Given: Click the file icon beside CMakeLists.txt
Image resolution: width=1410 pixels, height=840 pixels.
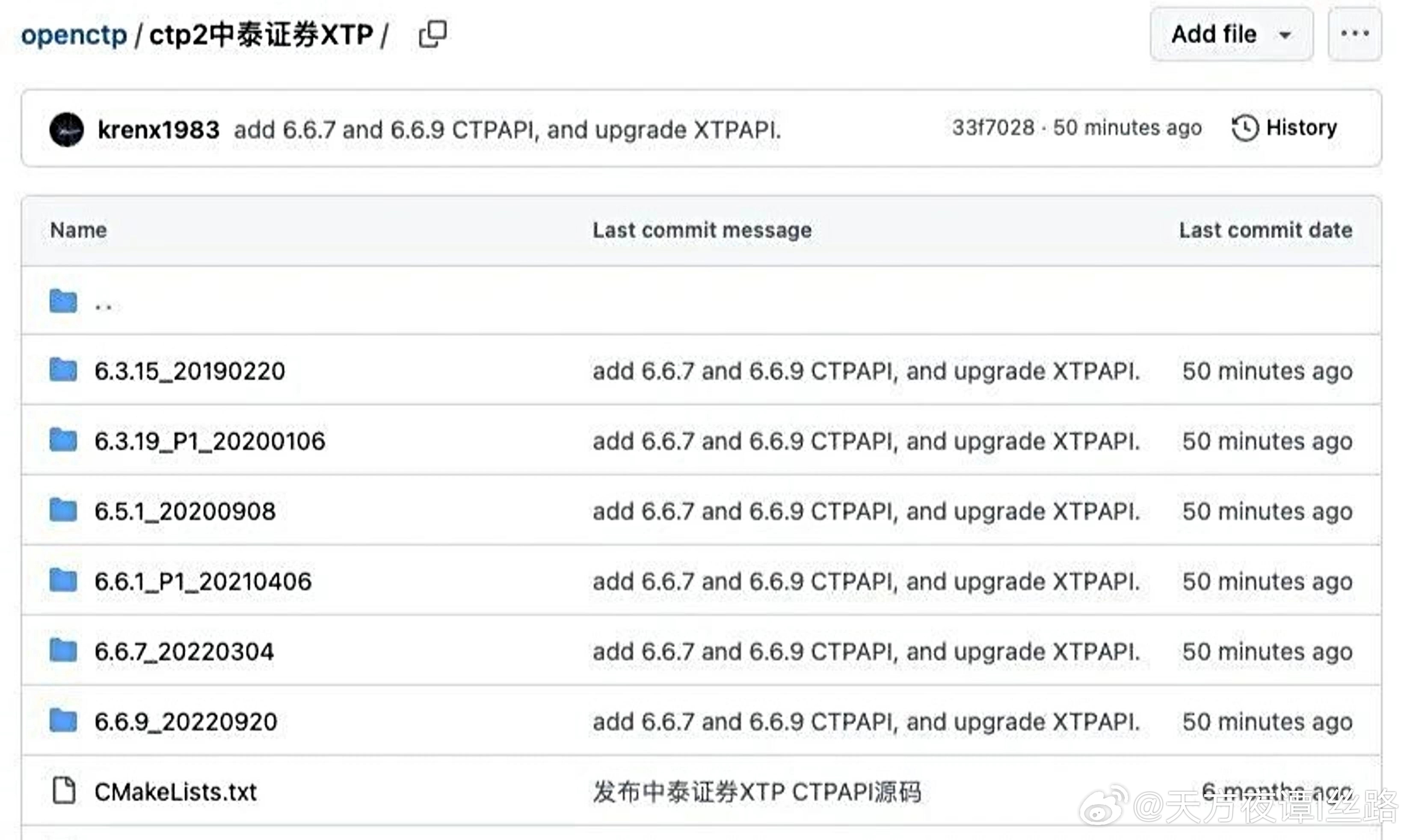Looking at the screenshot, I should pos(64,791).
